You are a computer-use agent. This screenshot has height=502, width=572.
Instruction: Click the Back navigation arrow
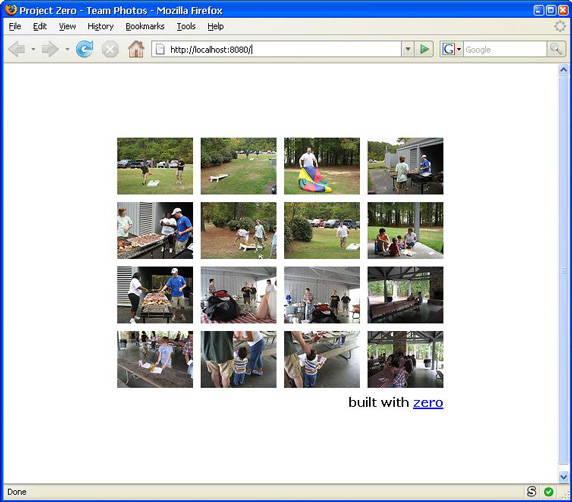[x=17, y=49]
